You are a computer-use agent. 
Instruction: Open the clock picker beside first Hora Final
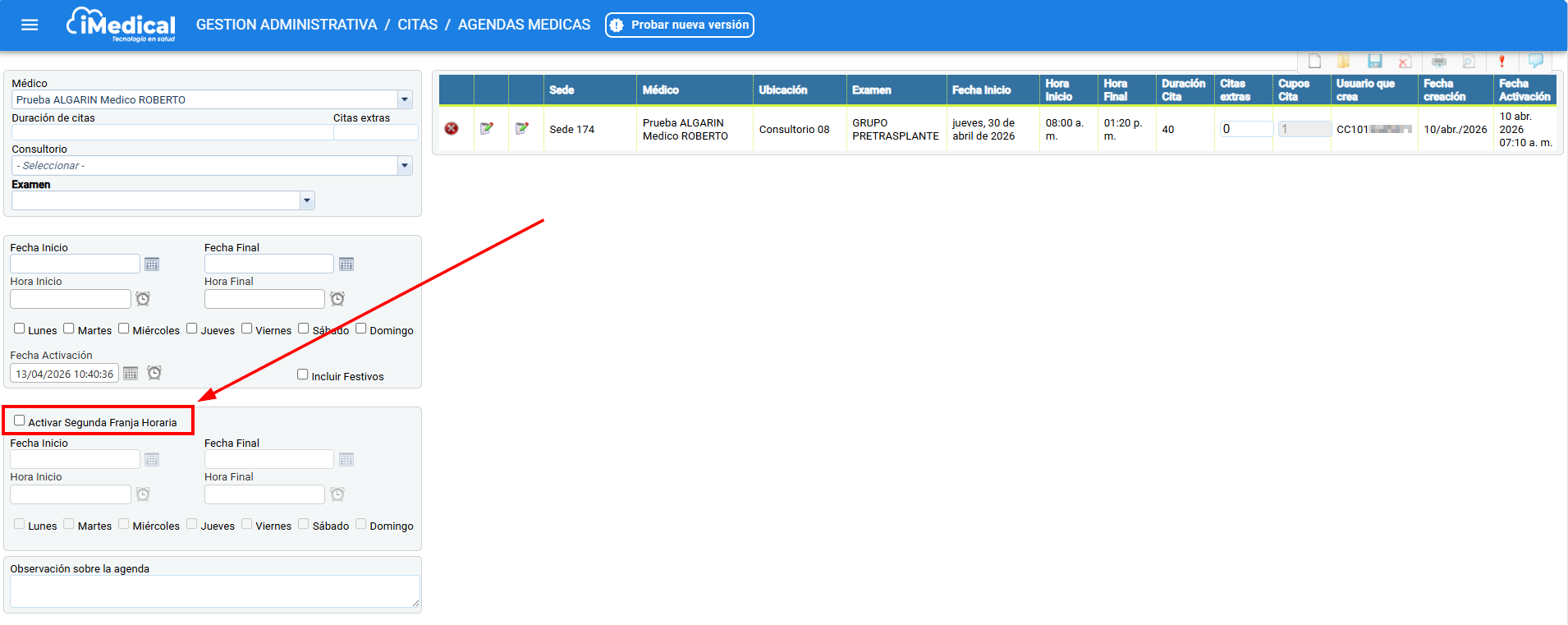pyautogui.click(x=337, y=299)
